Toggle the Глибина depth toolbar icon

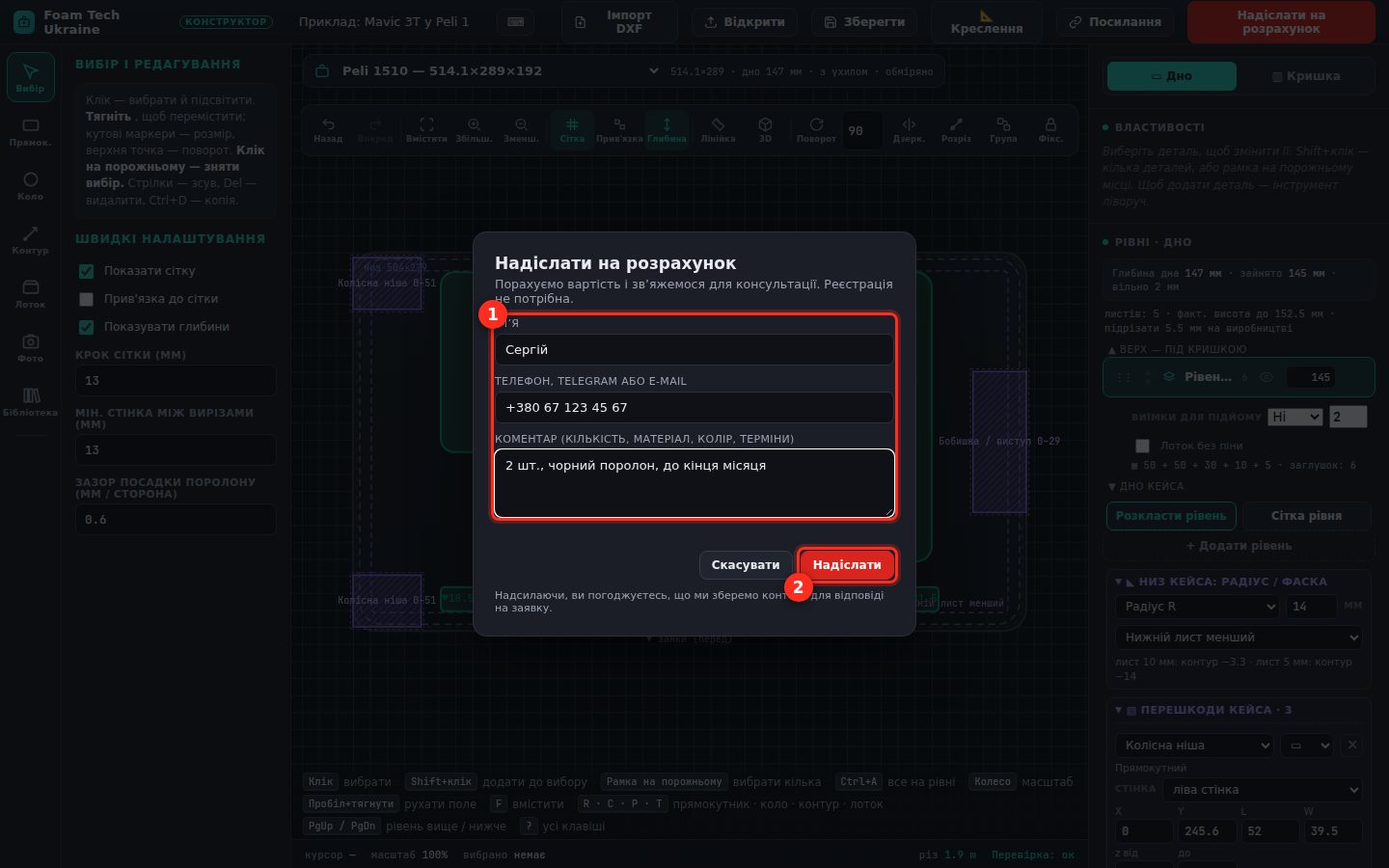coord(667,129)
